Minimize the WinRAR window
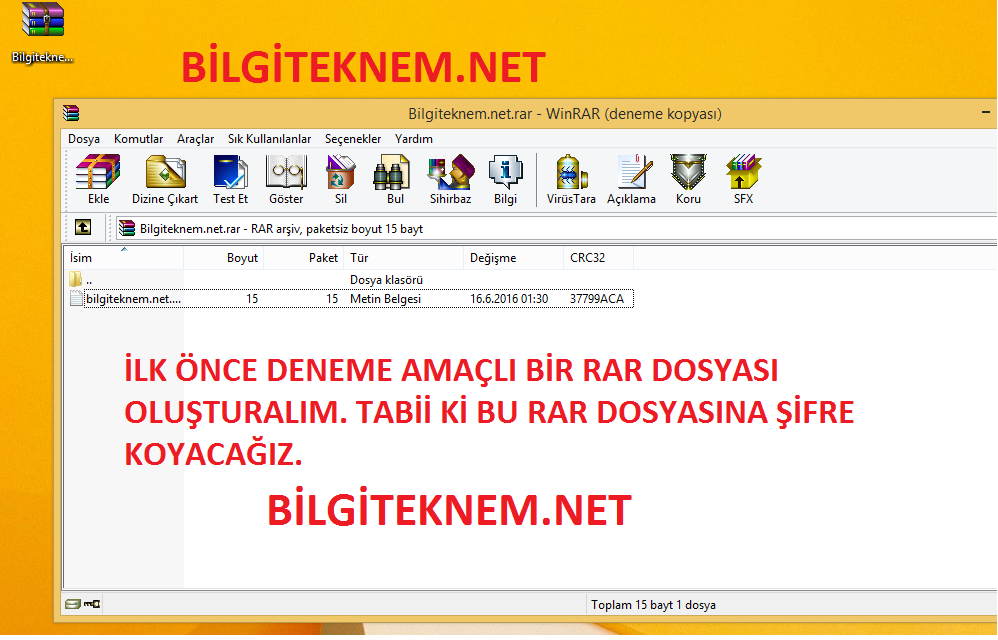This screenshot has height=640, width=998. click(986, 113)
